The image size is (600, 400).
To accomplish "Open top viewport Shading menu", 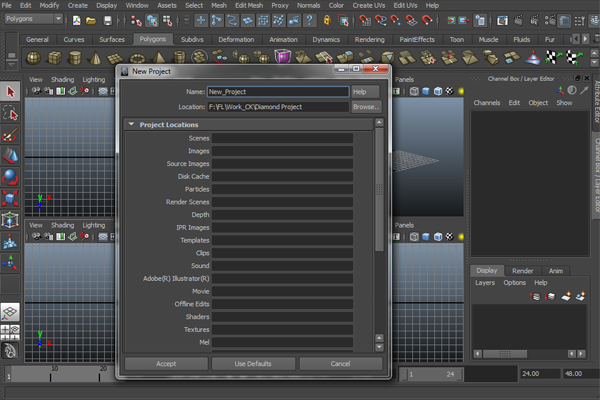I will pyautogui.click(x=62, y=79).
